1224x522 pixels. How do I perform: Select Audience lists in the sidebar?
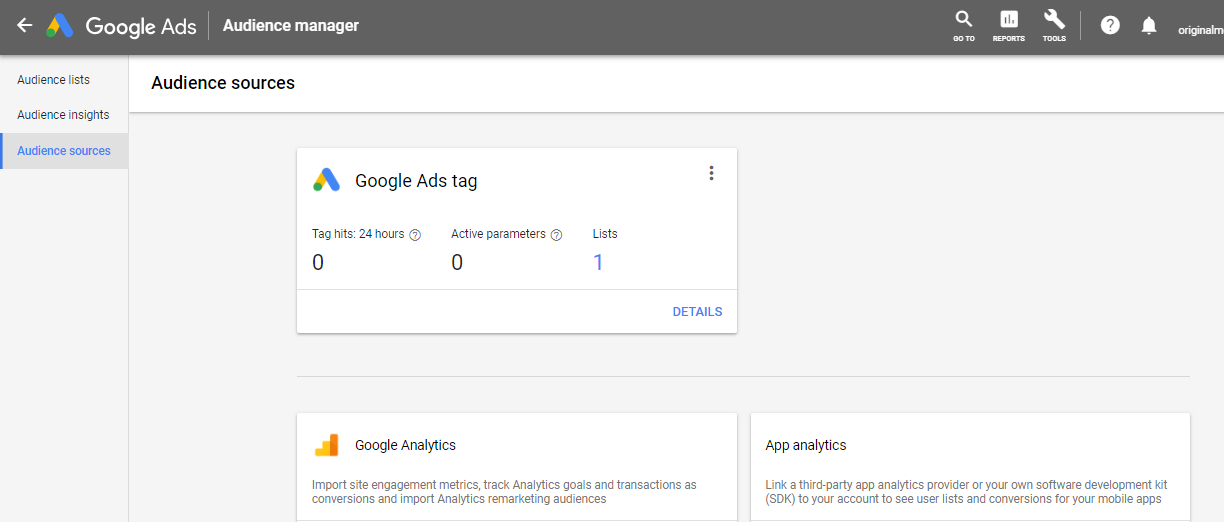[x=64, y=80]
